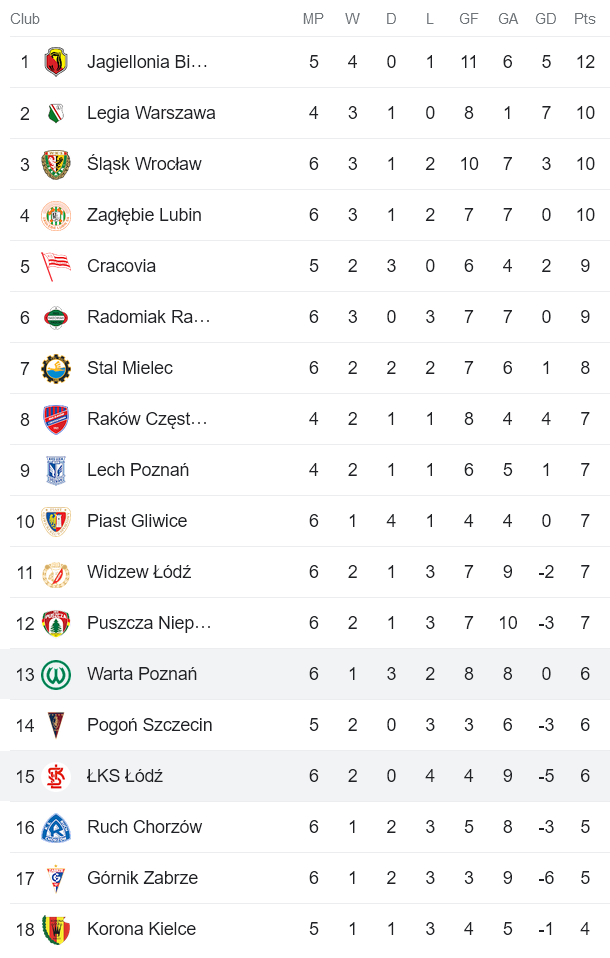Click the Korona Kielce club crest
610x958 pixels.
click(x=58, y=928)
